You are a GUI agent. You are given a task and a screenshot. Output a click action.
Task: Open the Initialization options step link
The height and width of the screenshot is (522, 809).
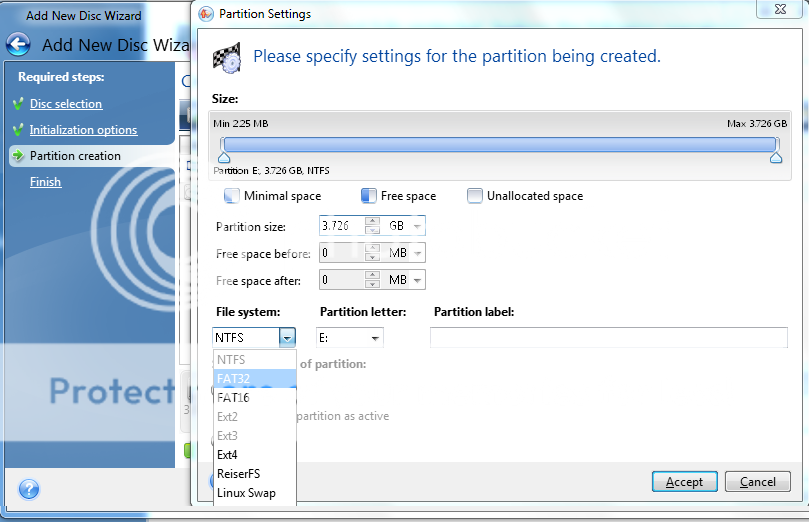pyautogui.click(x=83, y=130)
